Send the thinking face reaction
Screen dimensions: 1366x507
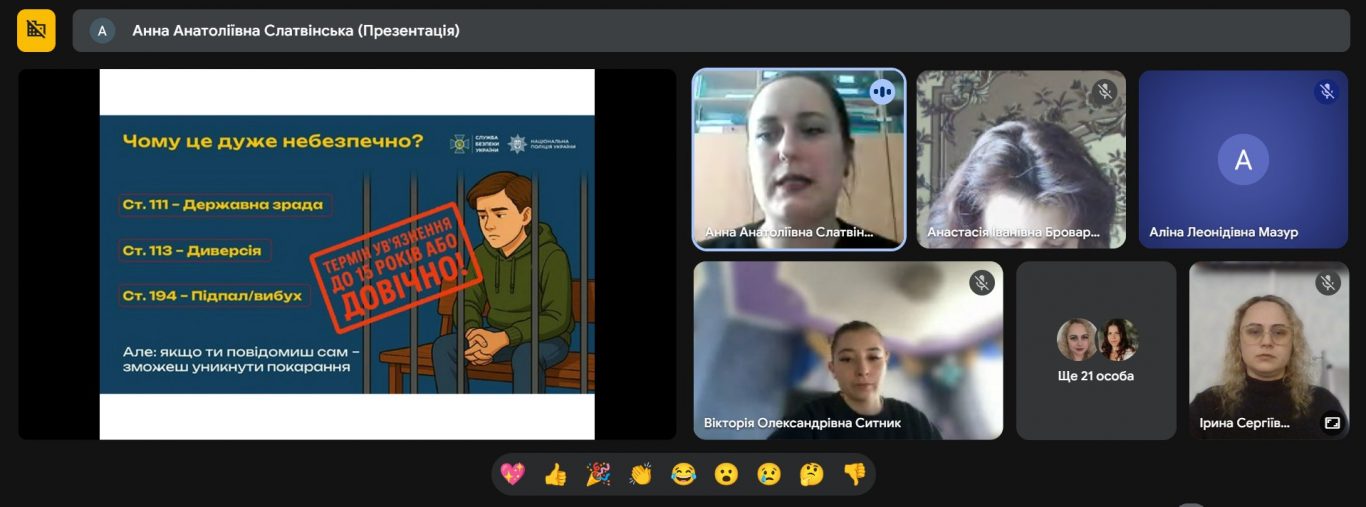tap(812, 474)
